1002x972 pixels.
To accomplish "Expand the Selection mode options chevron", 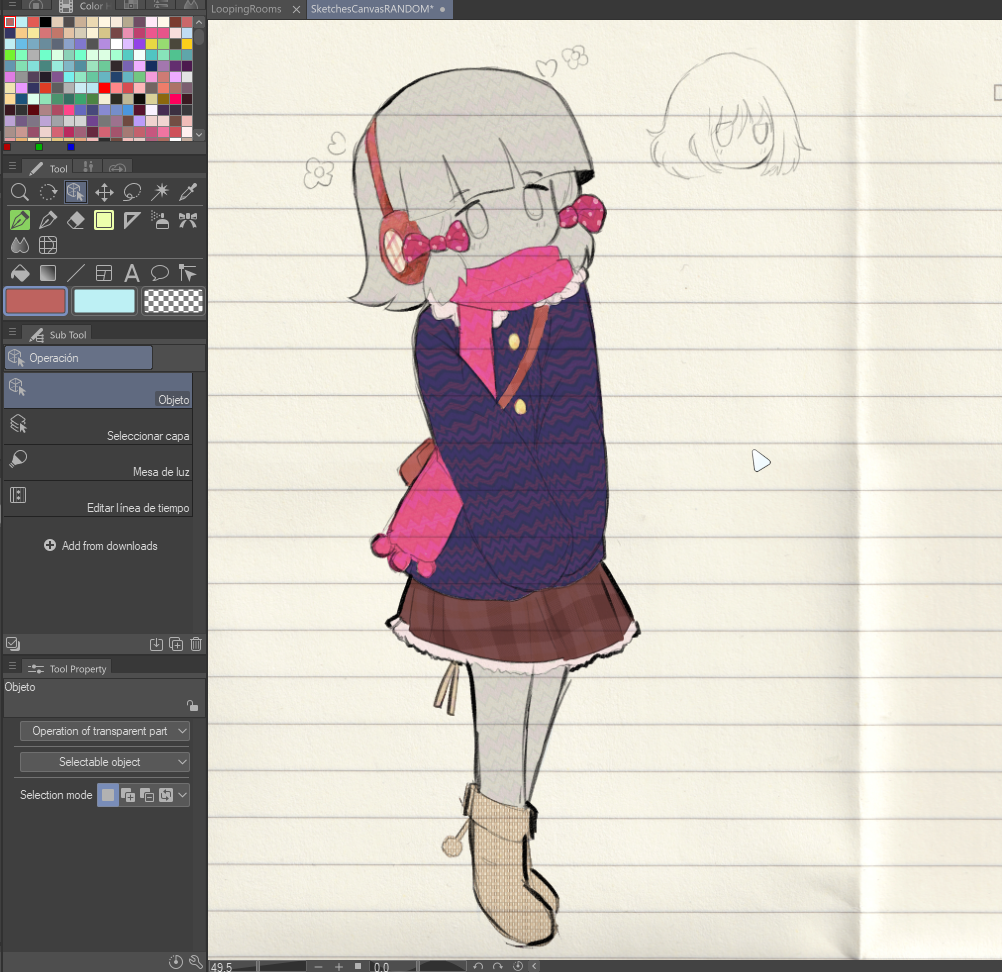I will click(181, 795).
